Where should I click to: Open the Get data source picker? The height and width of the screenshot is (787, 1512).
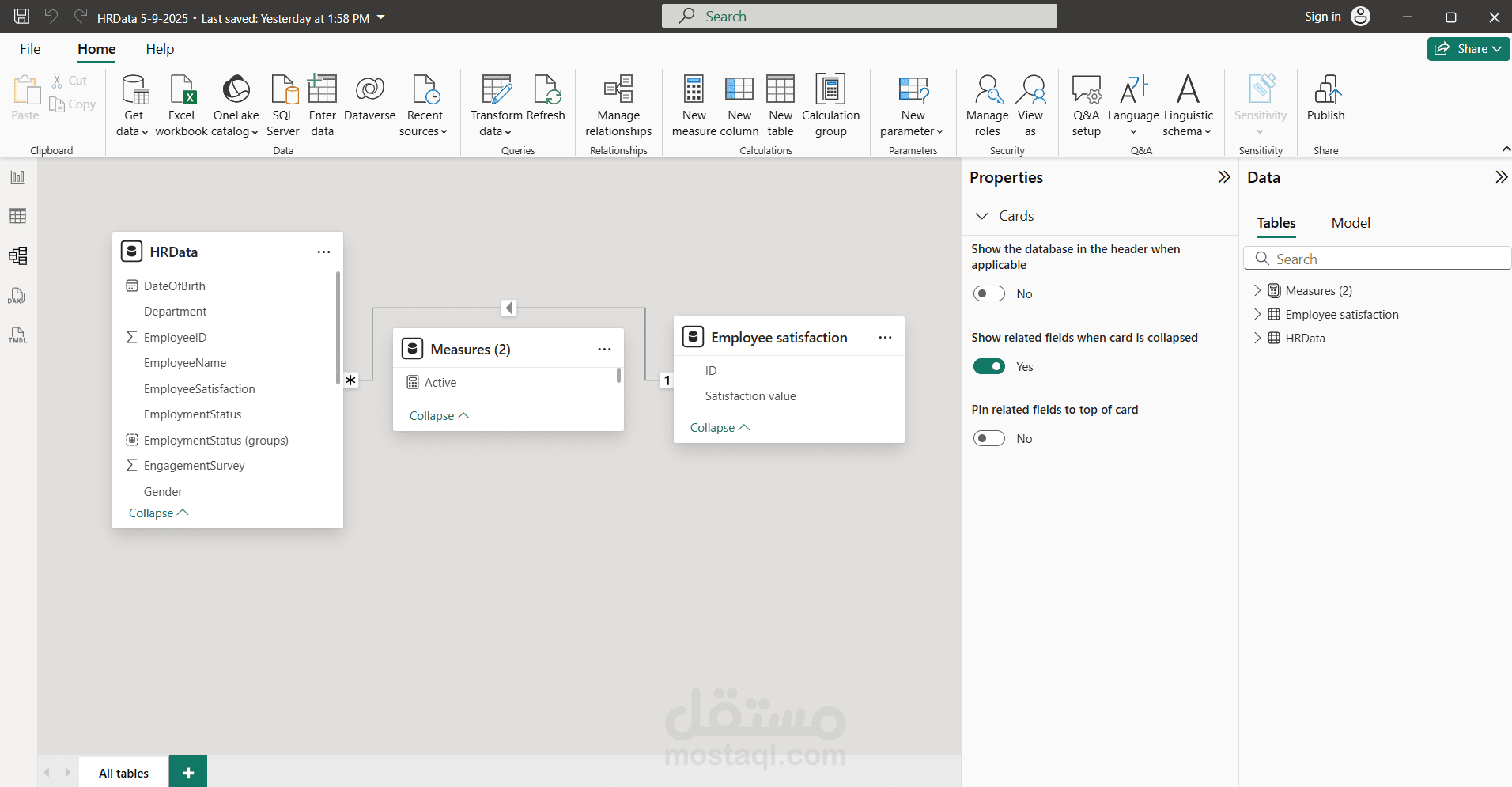(x=134, y=105)
